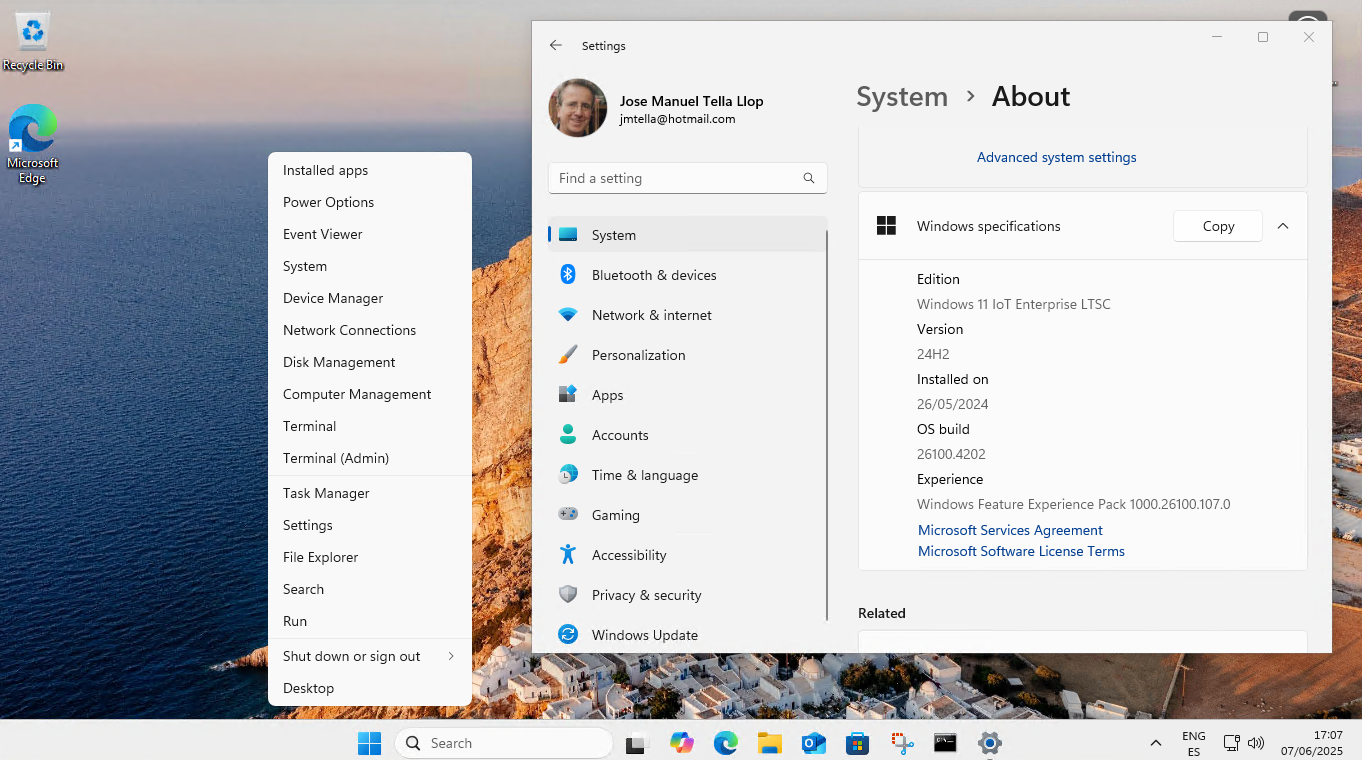Expand Shut down or sign out submenu
Screen dimensions: 1362x760
(369, 656)
